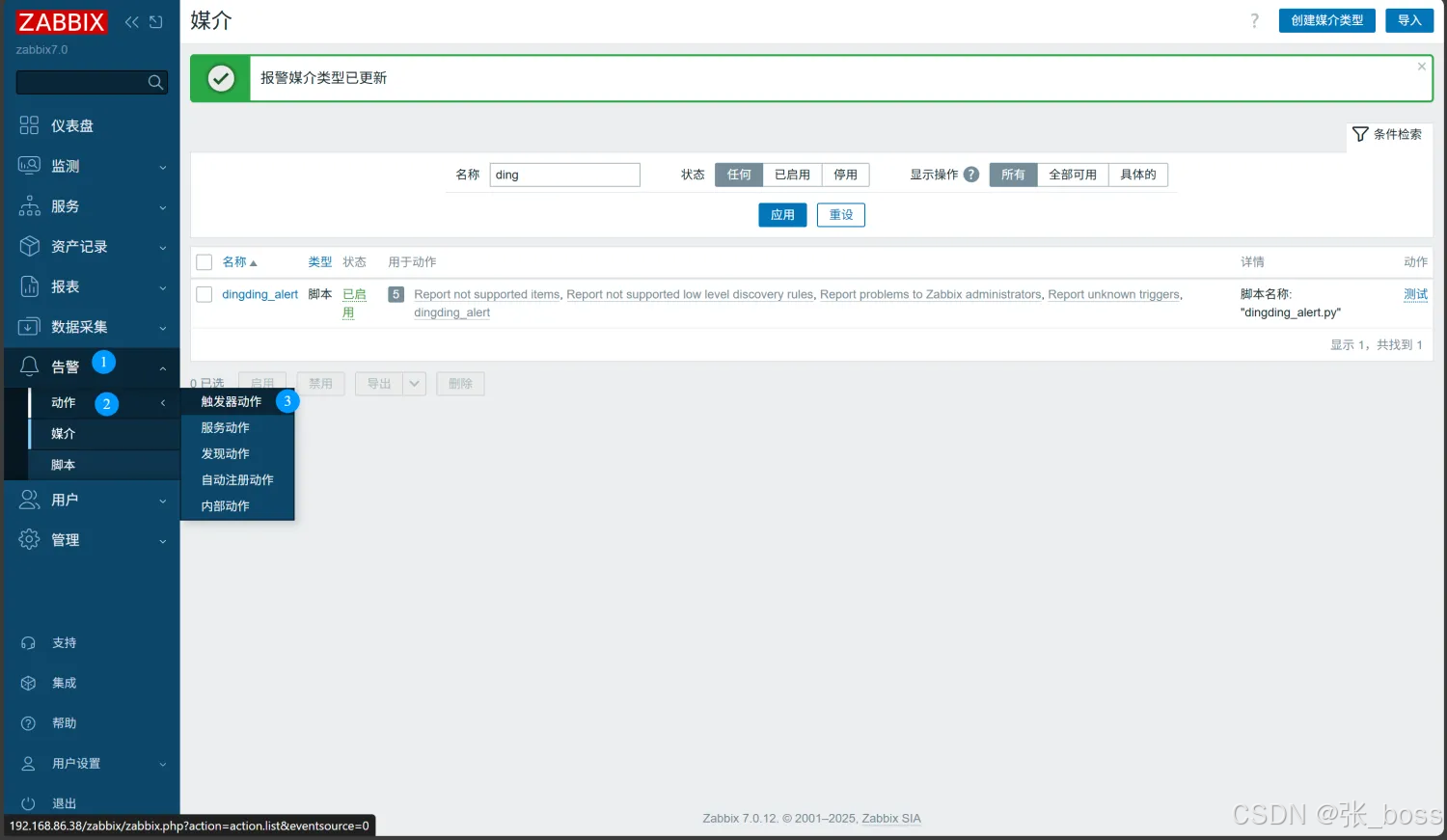The width and height of the screenshot is (1447, 840).
Task: Click the 管理 gear icon
Action: (29, 540)
